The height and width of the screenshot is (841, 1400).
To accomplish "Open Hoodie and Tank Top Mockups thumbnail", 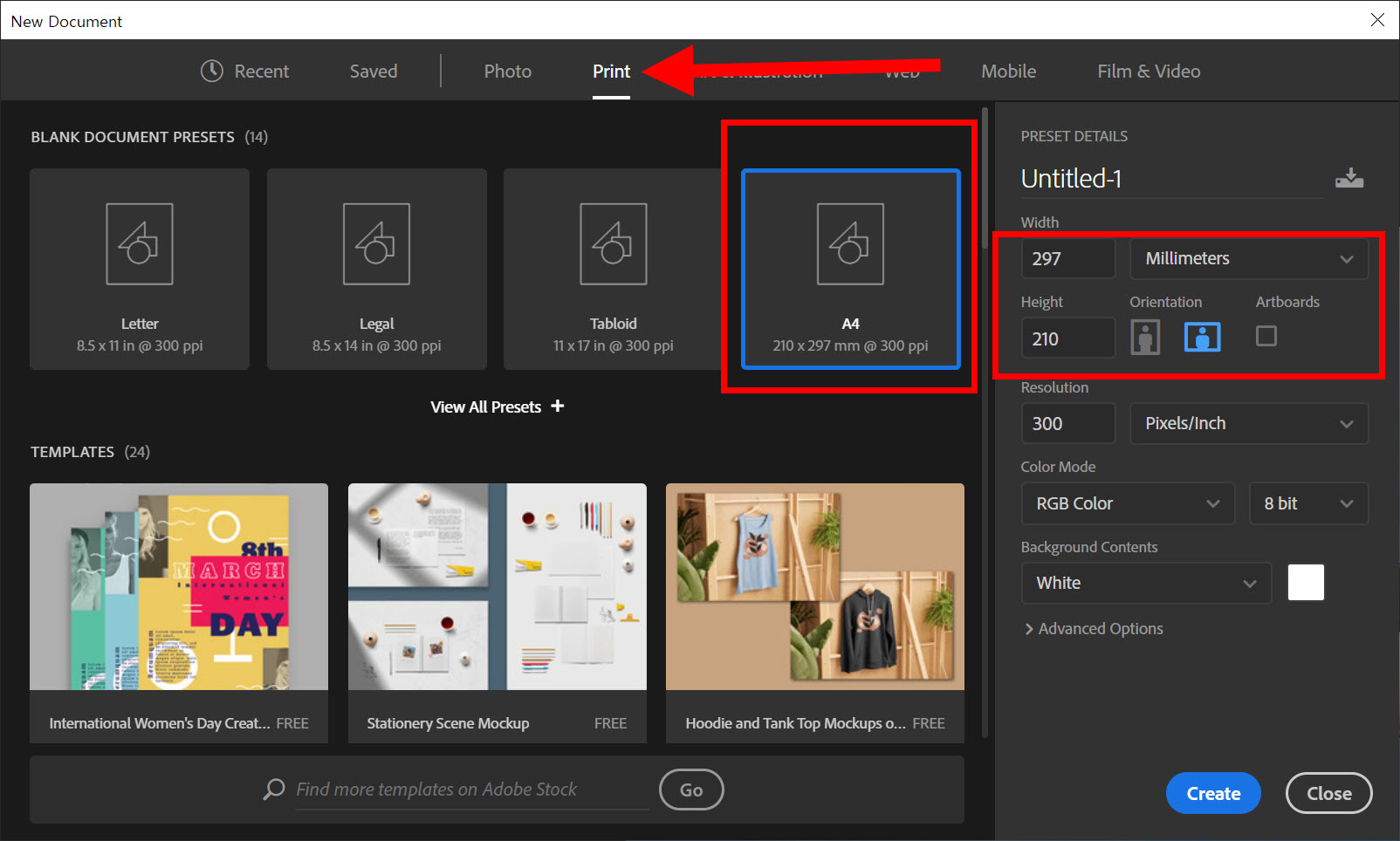I will coord(815,587).
